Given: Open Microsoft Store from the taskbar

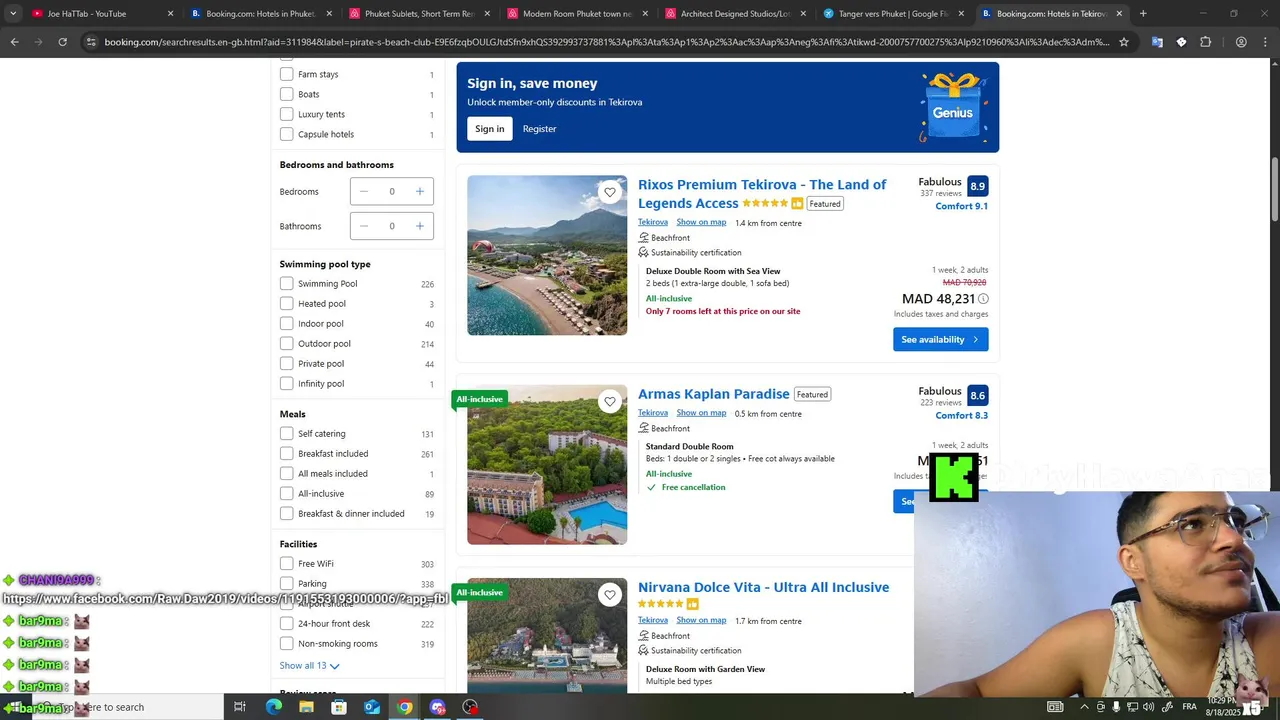Looking at the screenshot, I should pyautogui.click(x=339, y=707).
